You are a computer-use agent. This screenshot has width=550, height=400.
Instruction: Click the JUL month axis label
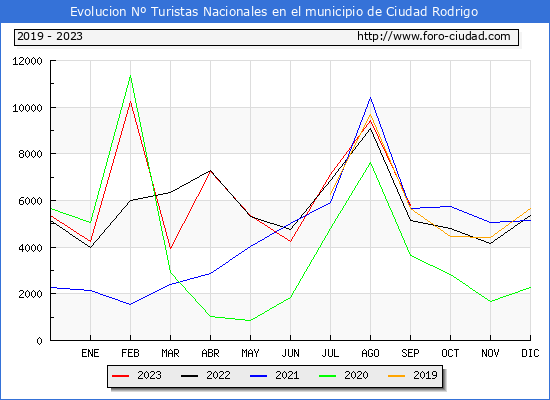pyautogui.click(x=330, y=353)
